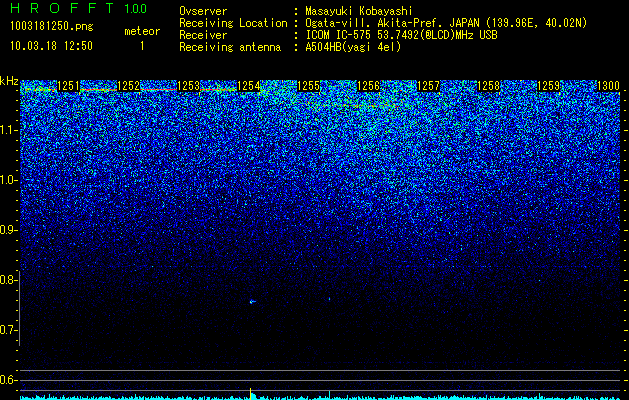Click the 1254 time marker

coord(249,86)
